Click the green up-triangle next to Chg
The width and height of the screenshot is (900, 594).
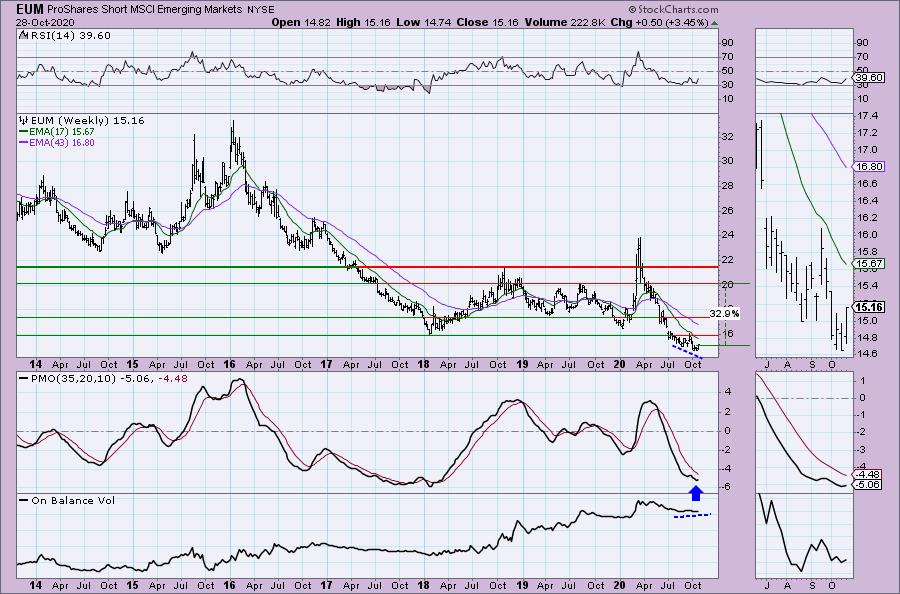[x=714, y=23]
